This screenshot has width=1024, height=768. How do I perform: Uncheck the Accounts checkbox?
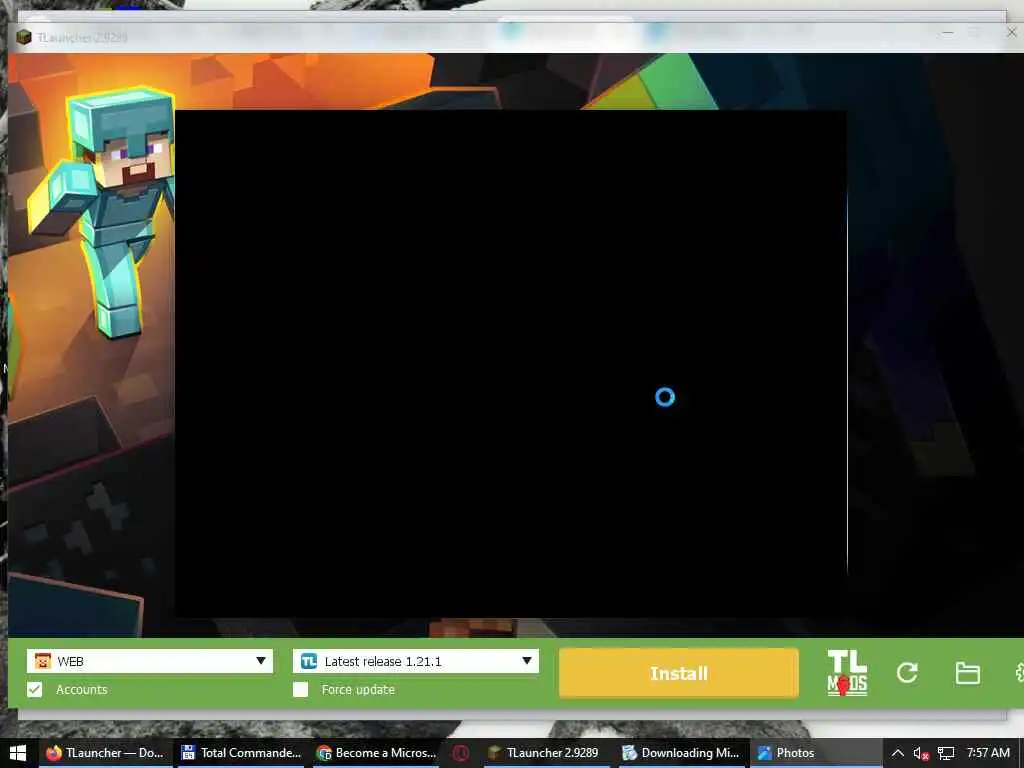[x=35, y=690]
